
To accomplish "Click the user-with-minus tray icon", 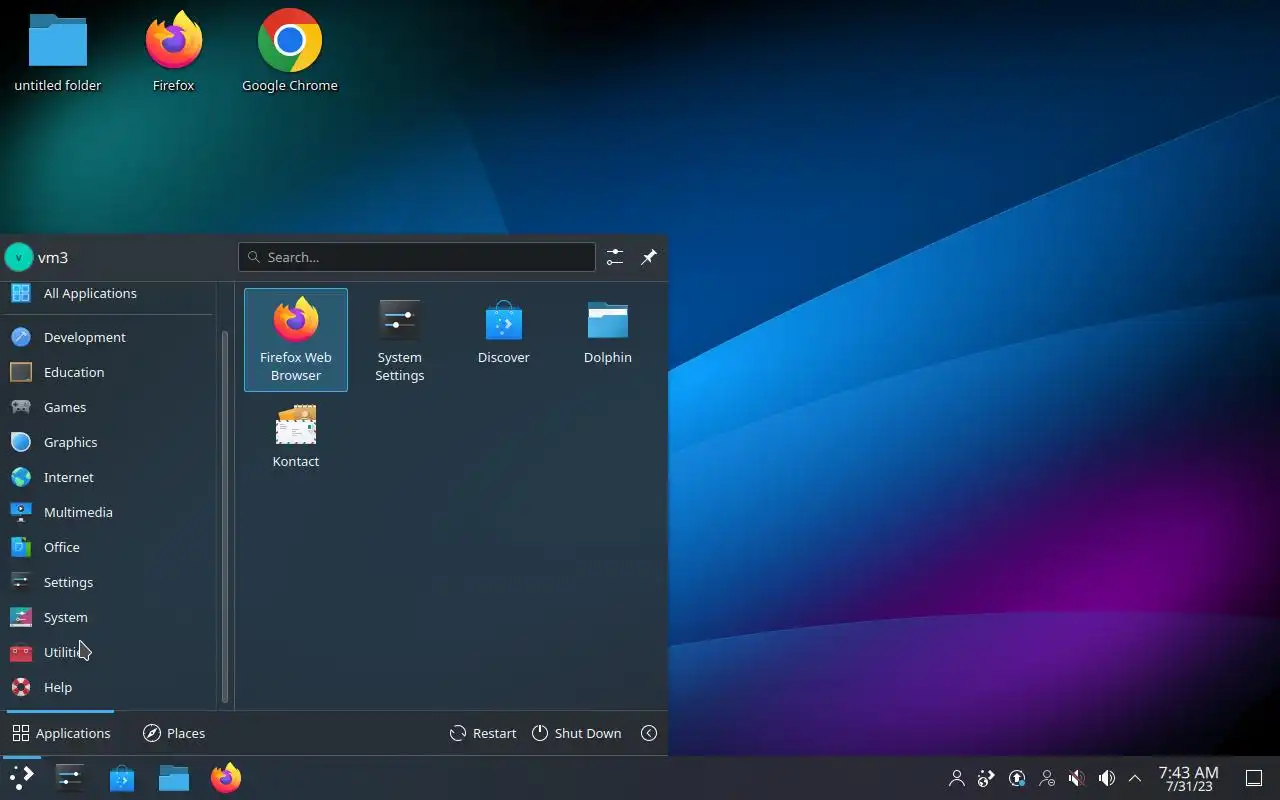I will click(1047, 778).
